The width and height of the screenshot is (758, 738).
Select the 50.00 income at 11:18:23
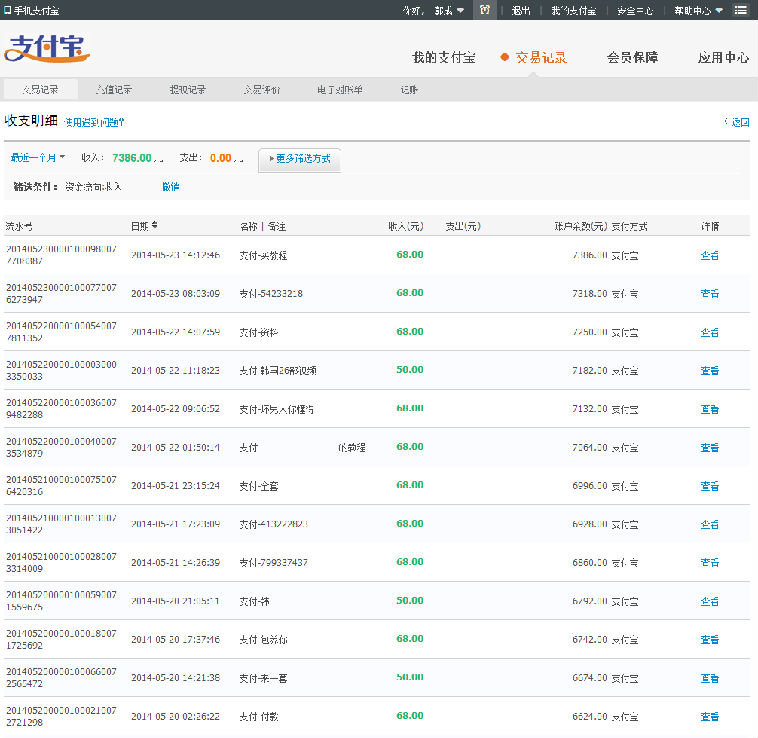pyautogui.click(x=410, y=370)
